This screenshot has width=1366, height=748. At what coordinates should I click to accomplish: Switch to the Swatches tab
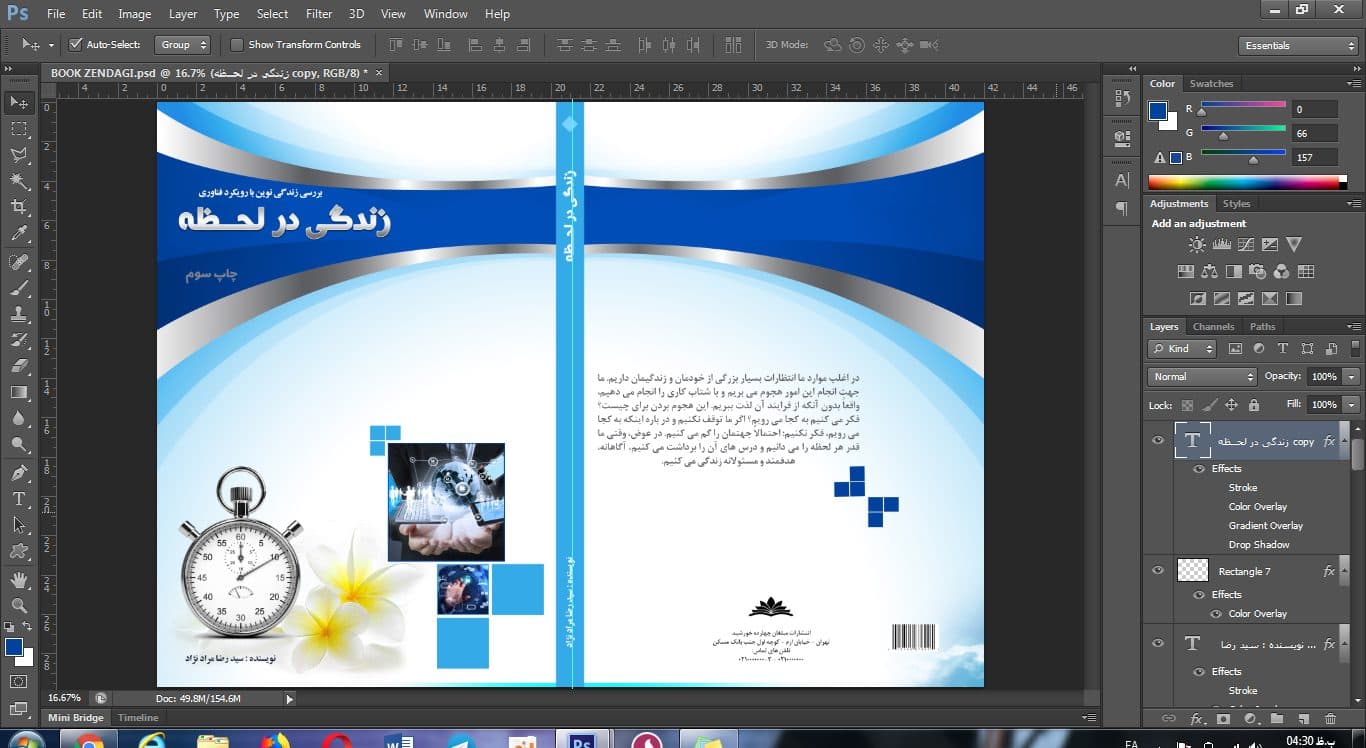click(x=1211, y=84)
